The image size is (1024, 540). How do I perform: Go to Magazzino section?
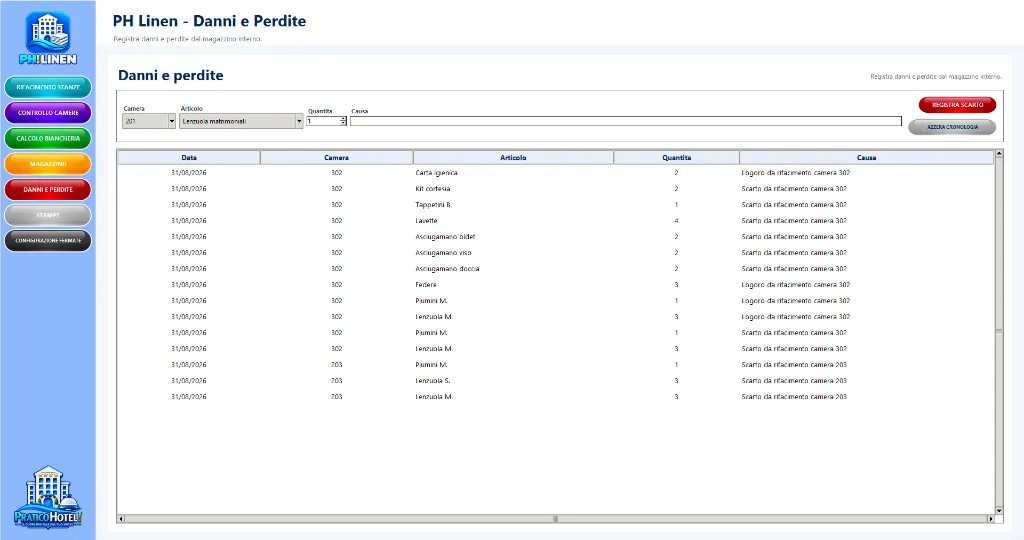coord(48,163)
